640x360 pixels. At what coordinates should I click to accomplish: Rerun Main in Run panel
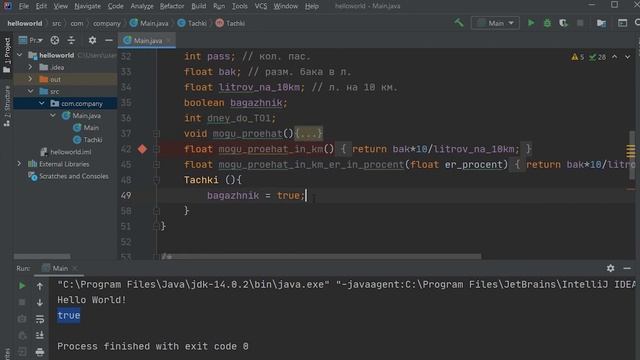tap(22, 286)
